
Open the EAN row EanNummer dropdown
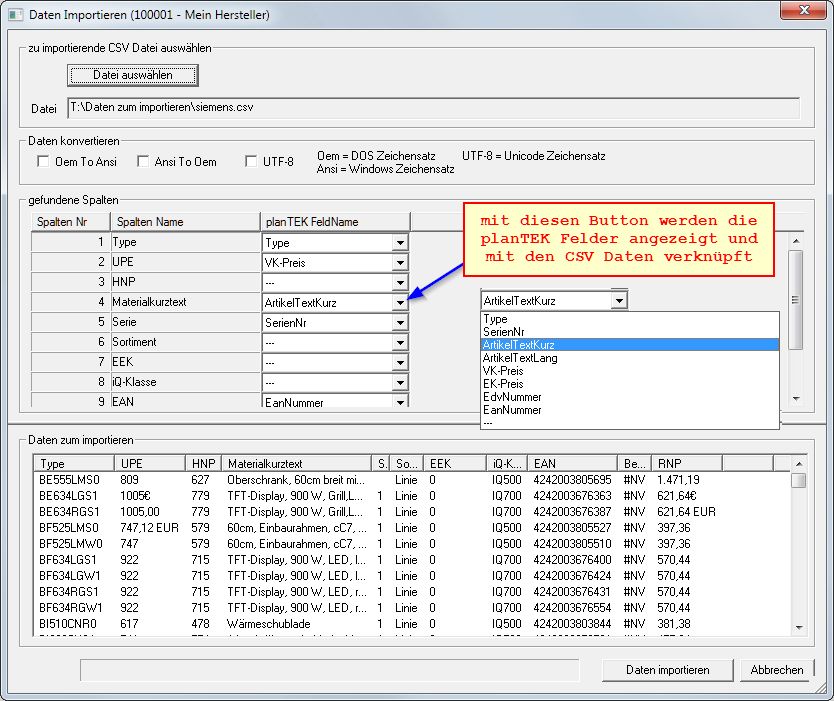tap(400, 402)
